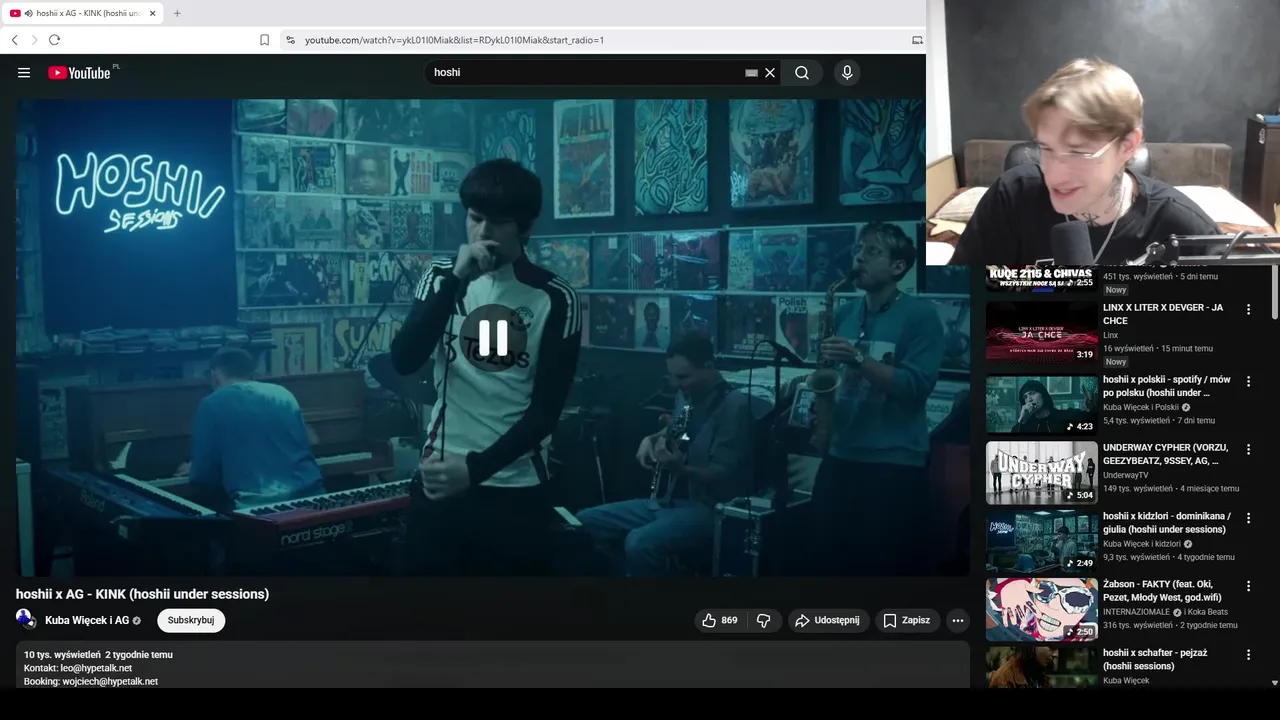The image size is (1280, 720).
Task: Open the Kuba Więcek i AG channel avatar
Action: click(25, 619)
